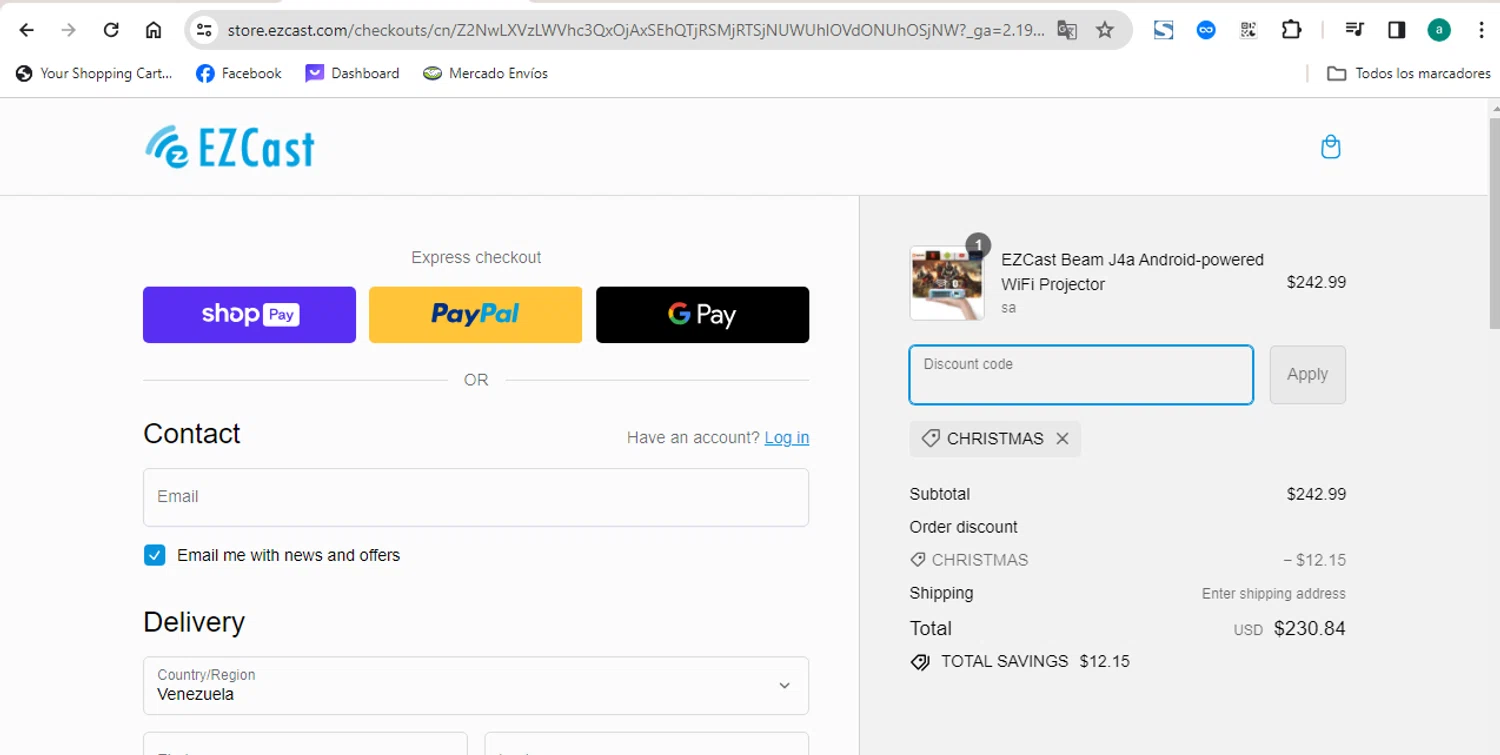The width and height of the screenshot is (1500, 755).
Task: Open the browser home page icon
Action: point(153,30)
